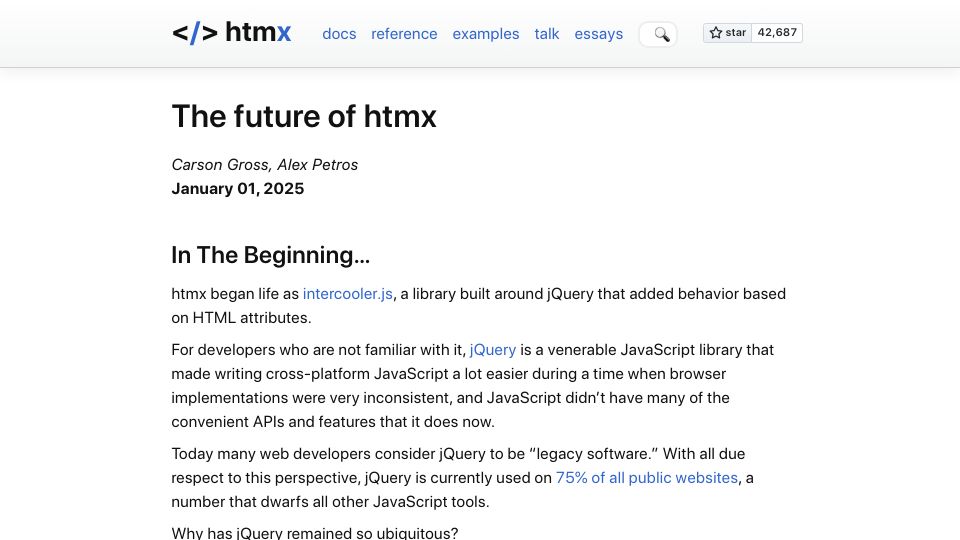Click 'The future of htmx' title
960x540 pixels.
coord(304,116)
